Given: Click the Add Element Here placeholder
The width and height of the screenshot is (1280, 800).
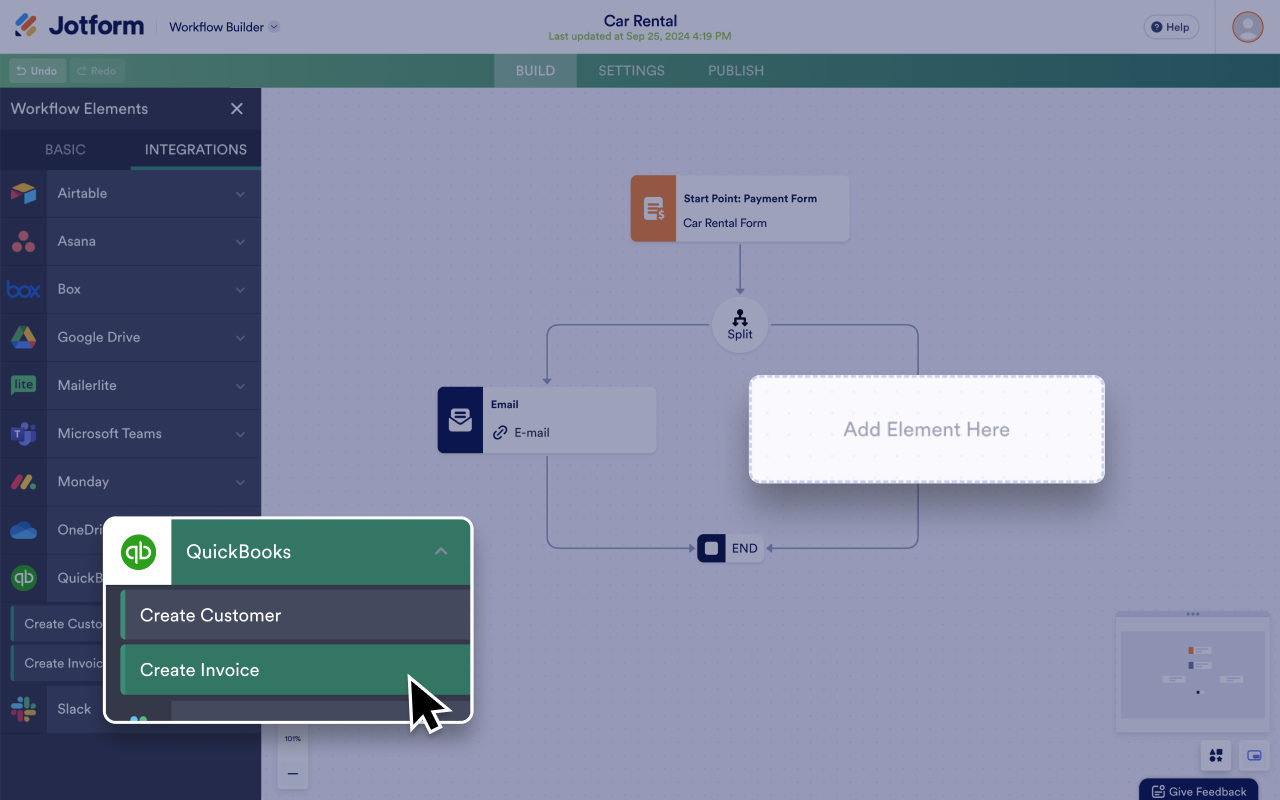Looking at the screenshot, I should point(927,430).
